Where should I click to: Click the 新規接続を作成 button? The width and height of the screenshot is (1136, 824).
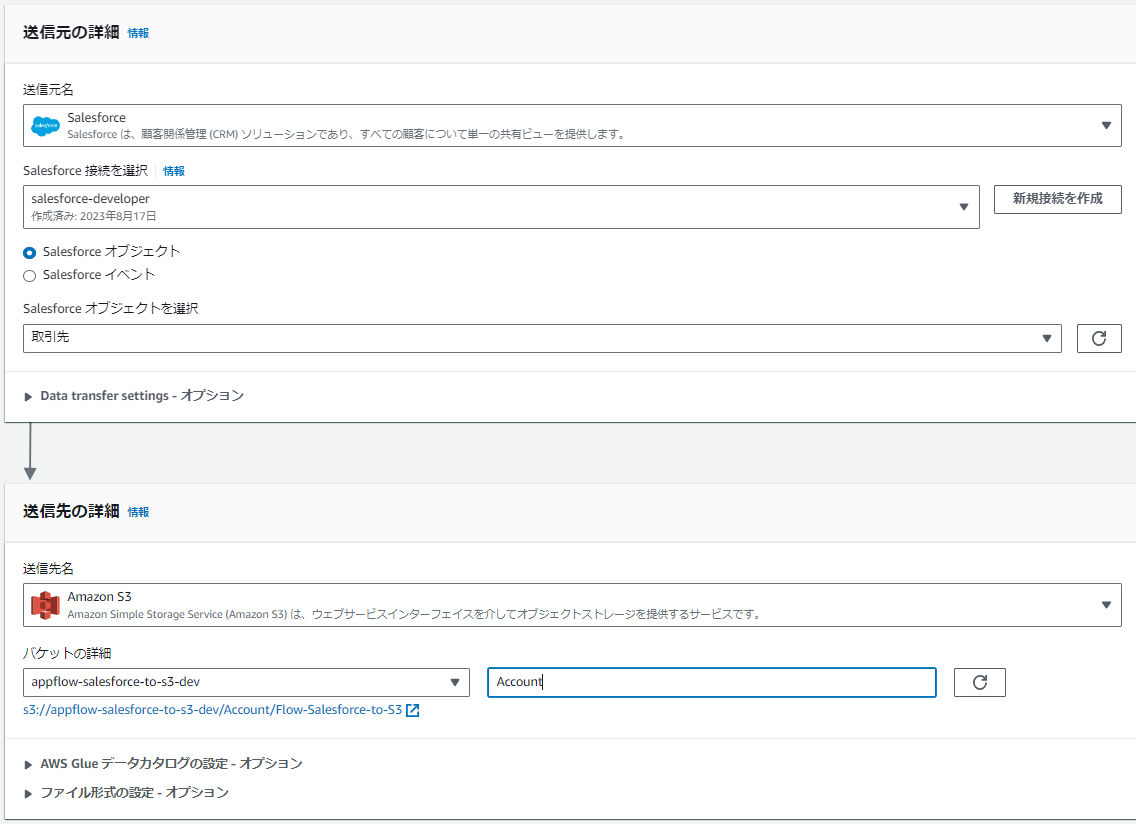click(x=1057, y=199)
